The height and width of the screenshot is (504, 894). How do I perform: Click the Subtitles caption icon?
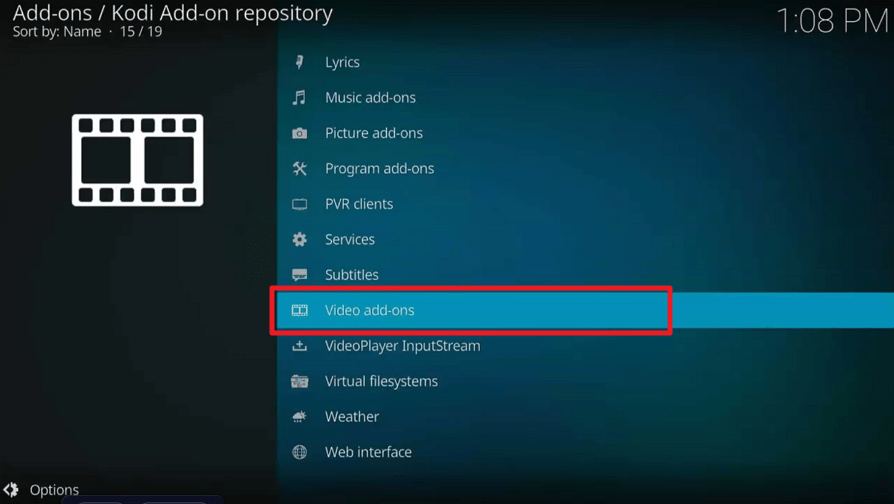click(299, 275)
